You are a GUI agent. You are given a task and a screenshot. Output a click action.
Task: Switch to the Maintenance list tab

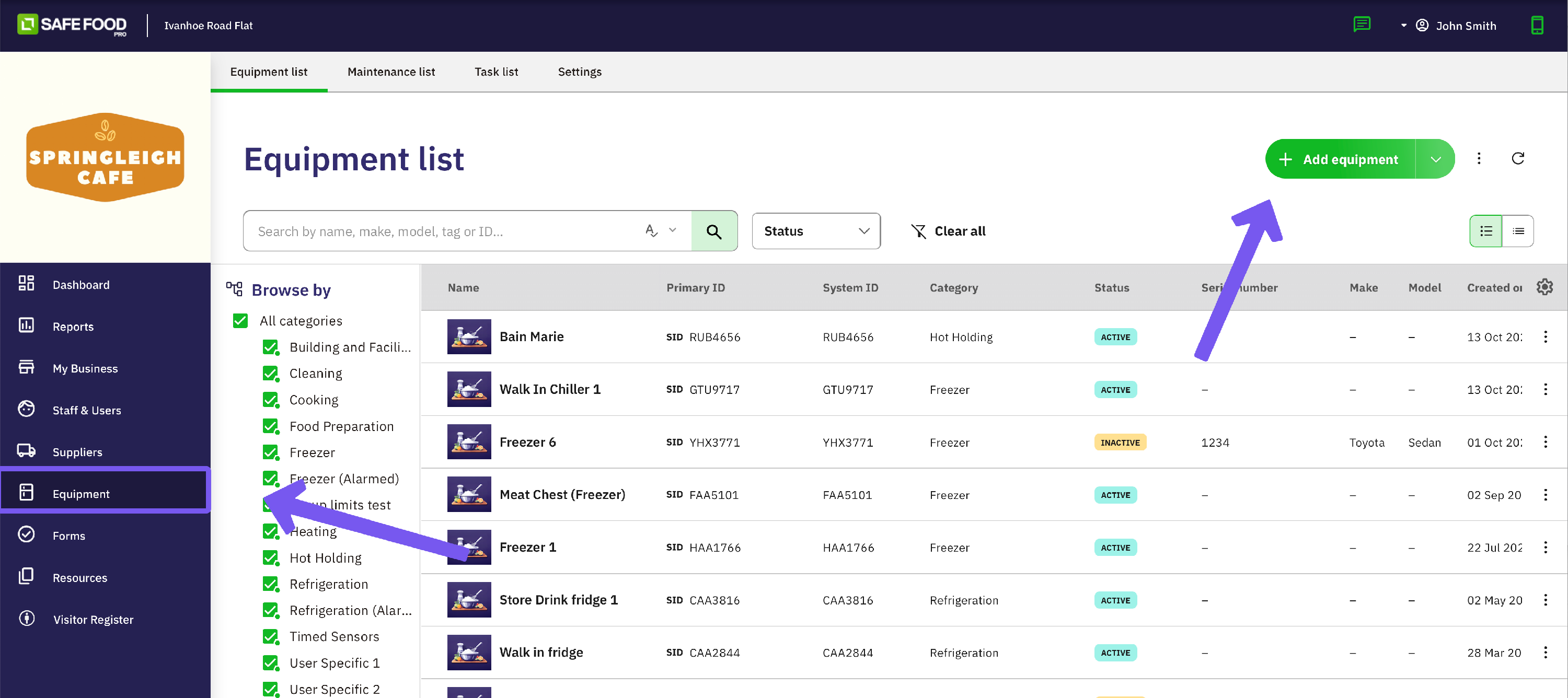pos(391,72)
